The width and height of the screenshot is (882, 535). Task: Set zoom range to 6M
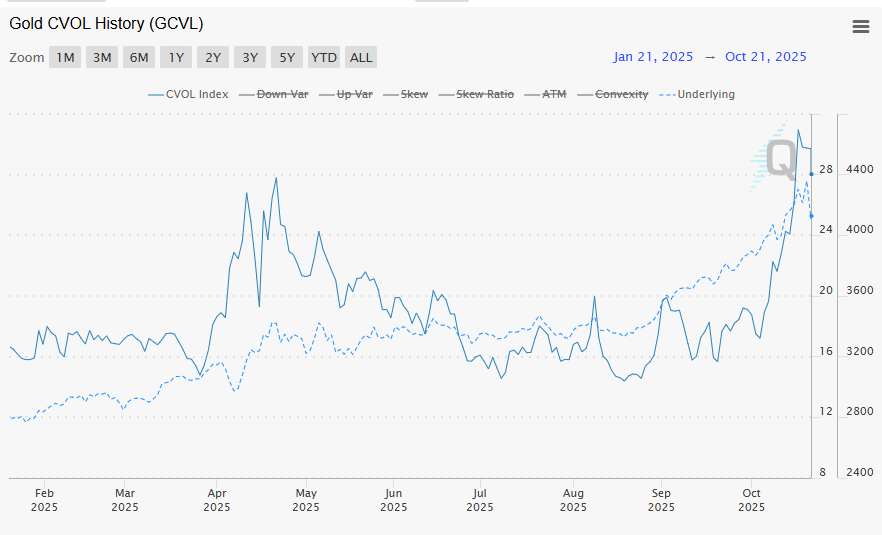pos(139,57)
